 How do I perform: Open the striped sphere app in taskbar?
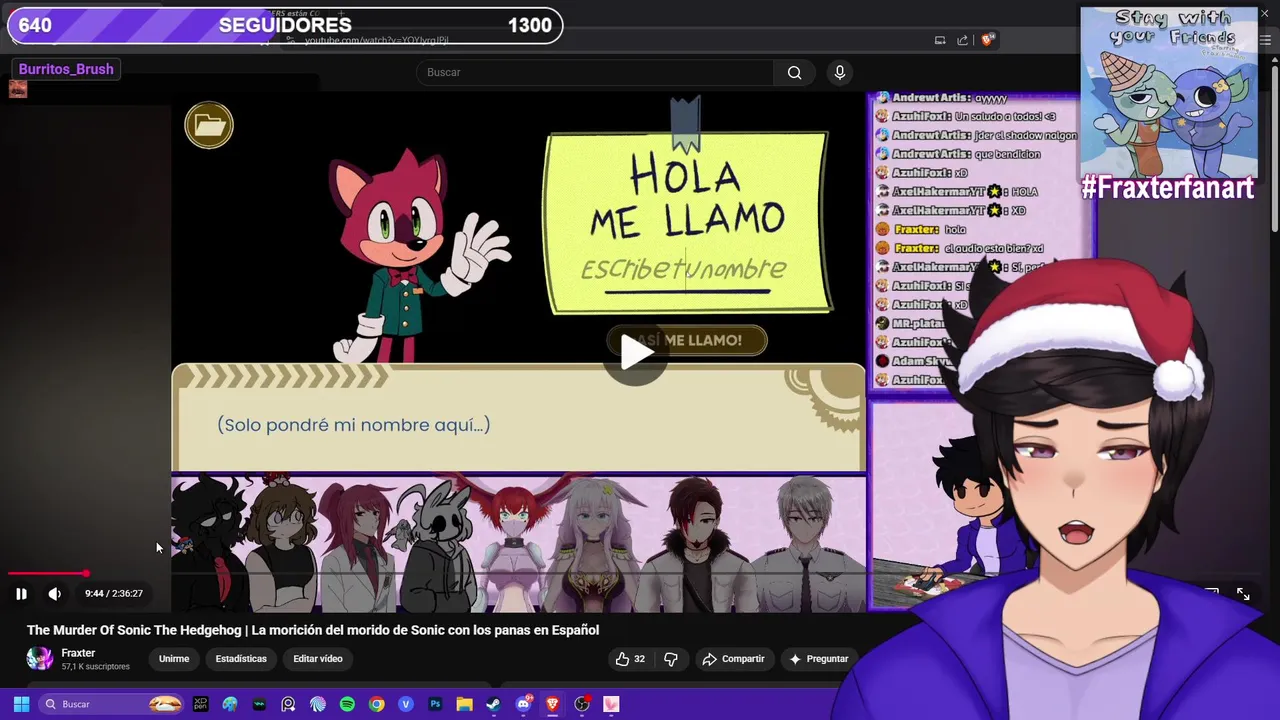(x=318, y=704)
